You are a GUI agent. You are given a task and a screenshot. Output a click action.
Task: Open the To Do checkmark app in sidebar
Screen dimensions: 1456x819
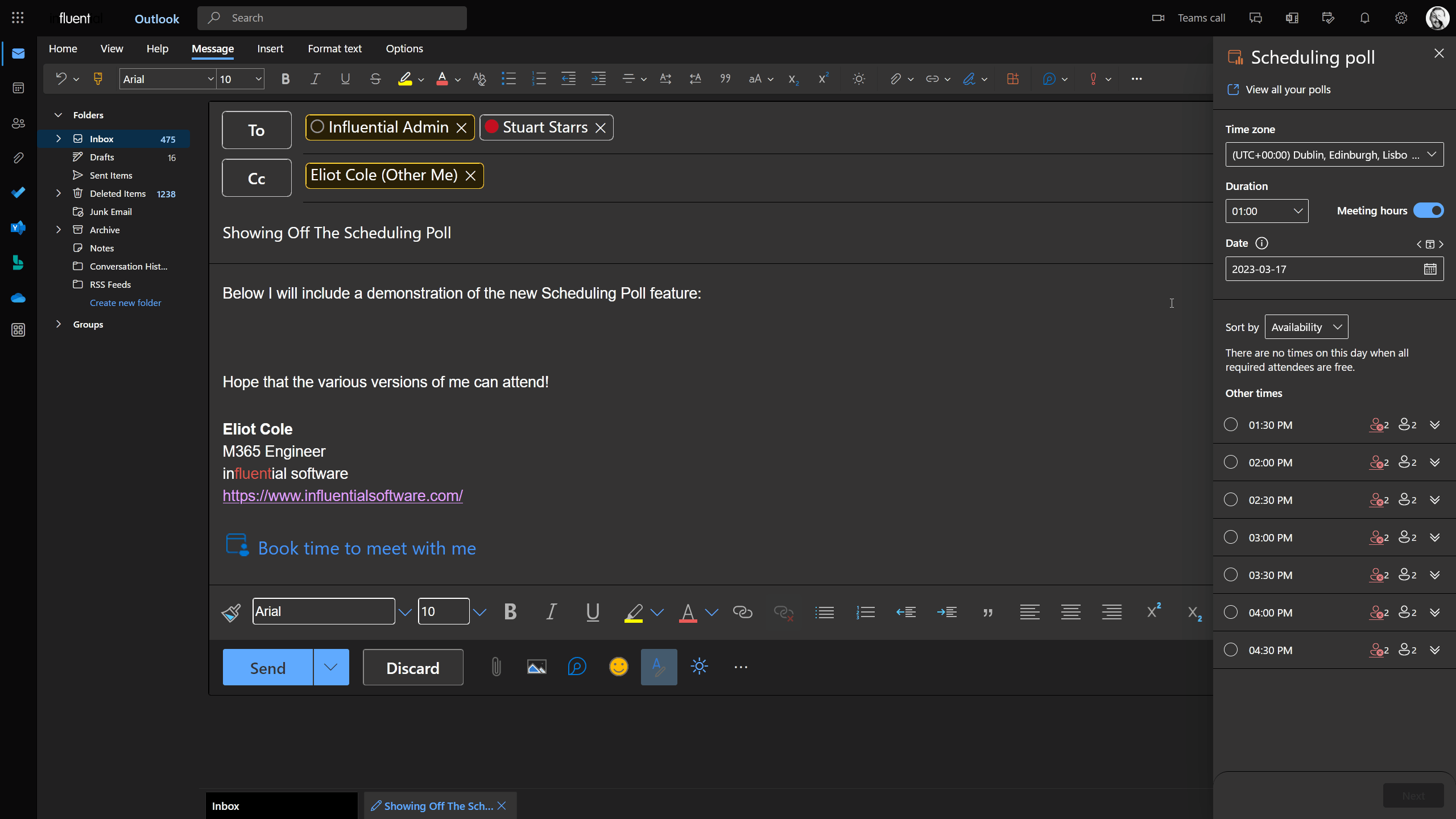pyautogui.click(x=18, y=192)
